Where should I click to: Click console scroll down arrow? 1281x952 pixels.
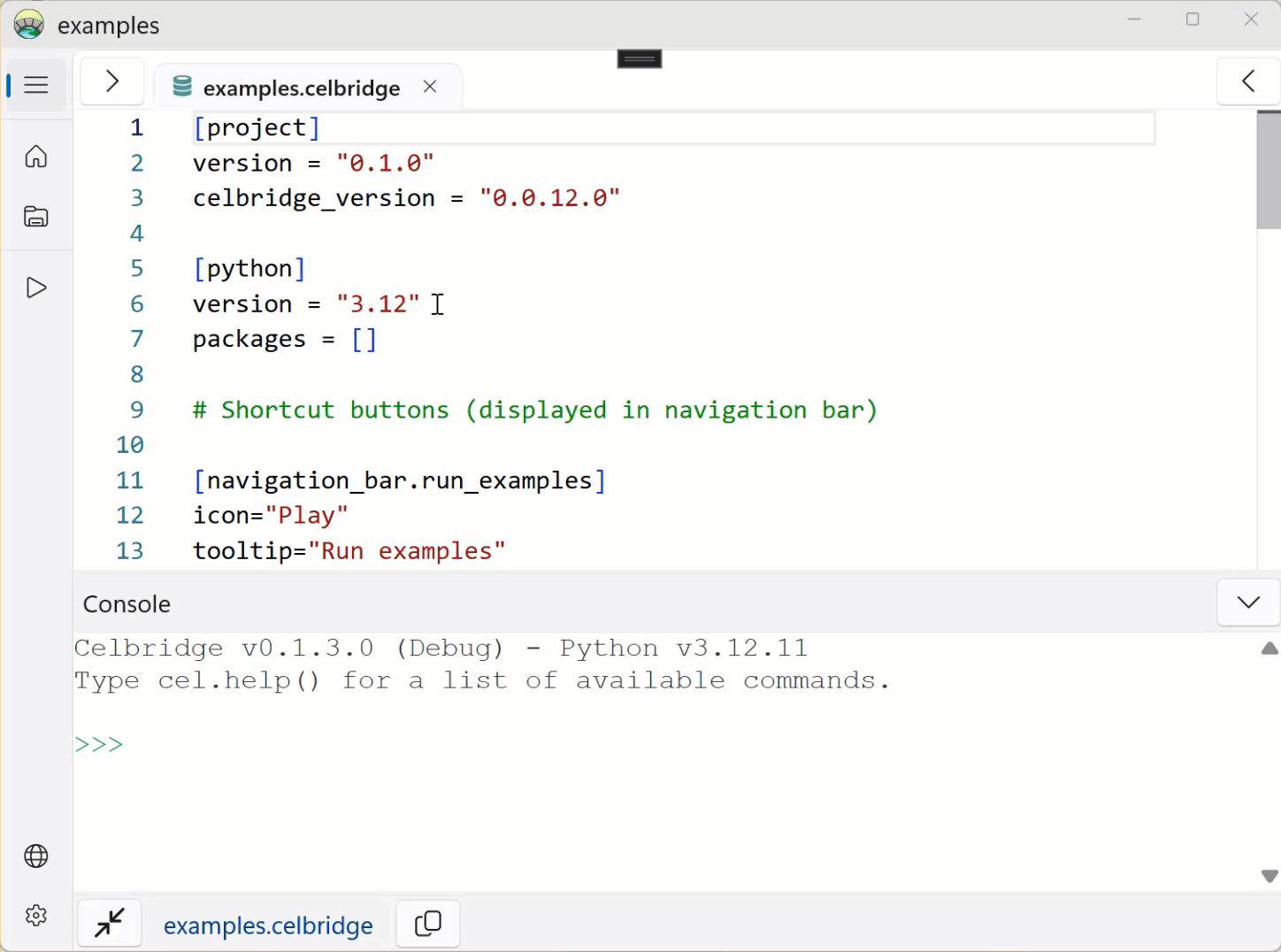[1269, 876]
